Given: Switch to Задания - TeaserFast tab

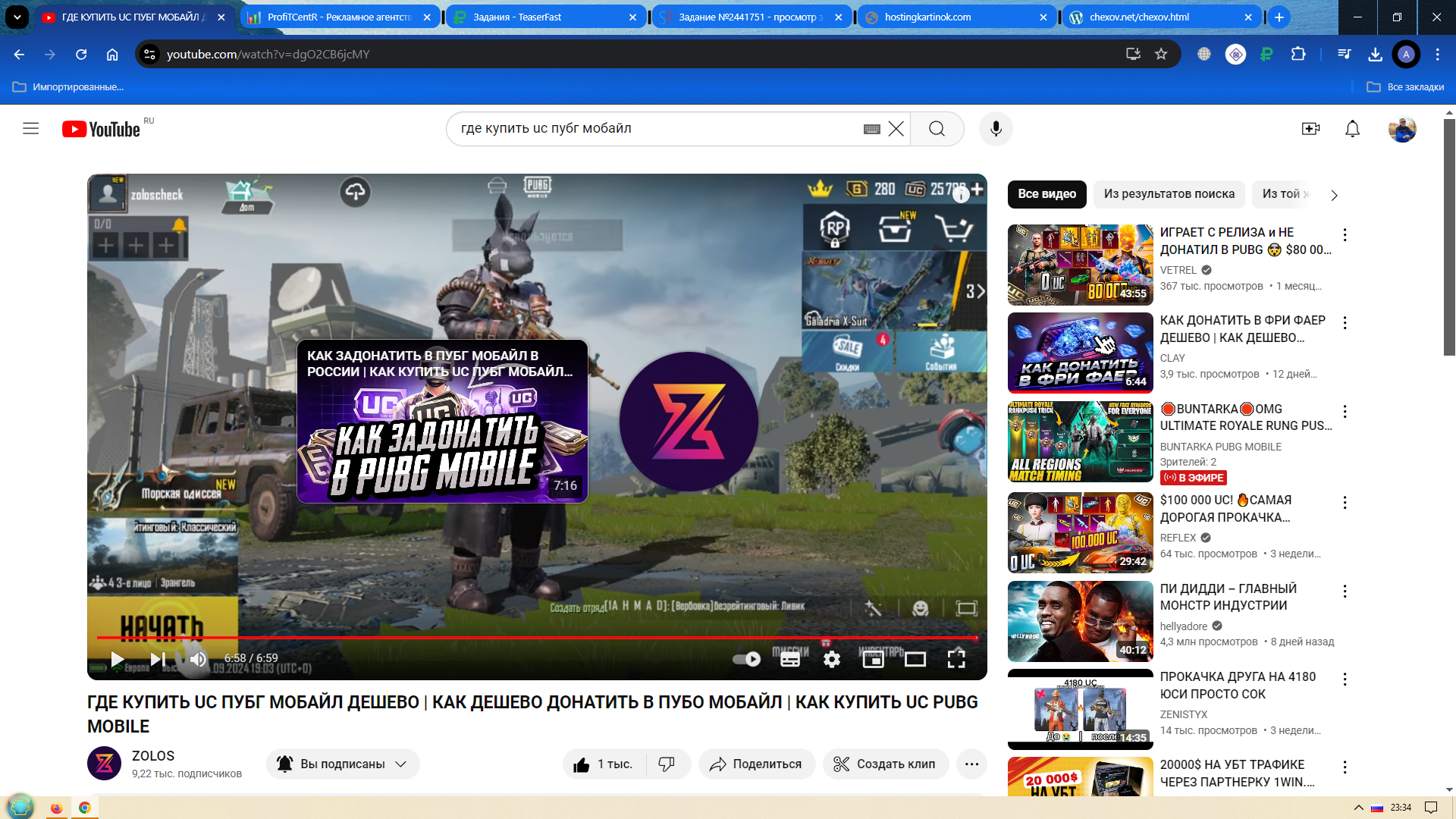Looking at the screenshot, I should pos(544,17).
